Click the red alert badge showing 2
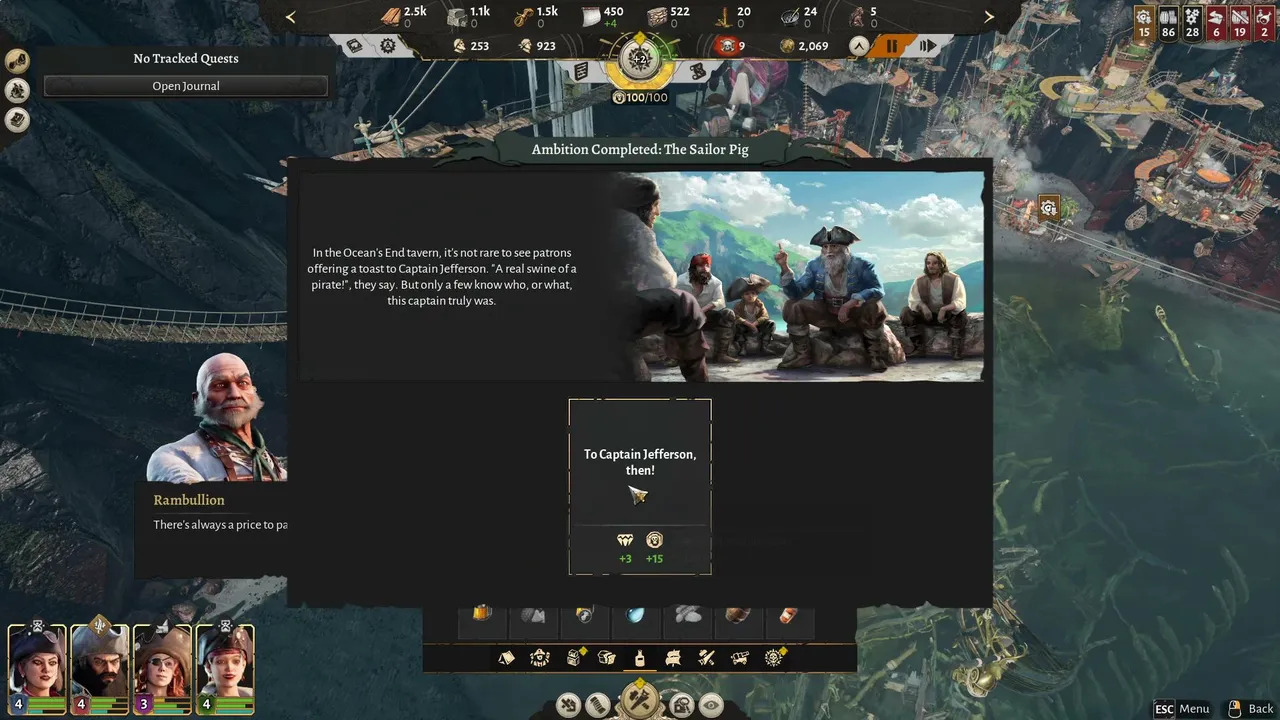1280x720 pixels. [x=1264, y=23]
